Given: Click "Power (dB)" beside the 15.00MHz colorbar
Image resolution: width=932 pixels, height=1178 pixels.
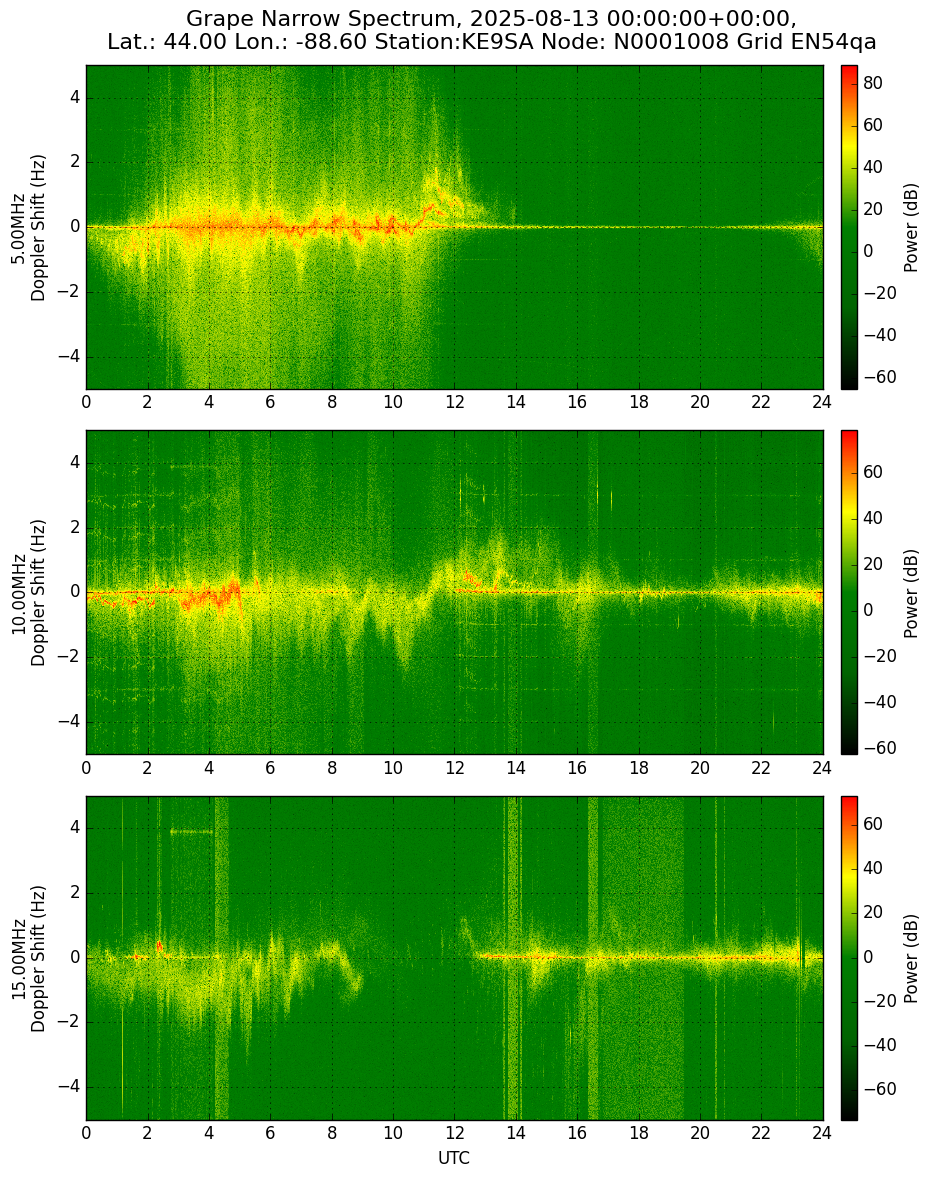Looking at the screenshot, I should [x=911, y=957].
